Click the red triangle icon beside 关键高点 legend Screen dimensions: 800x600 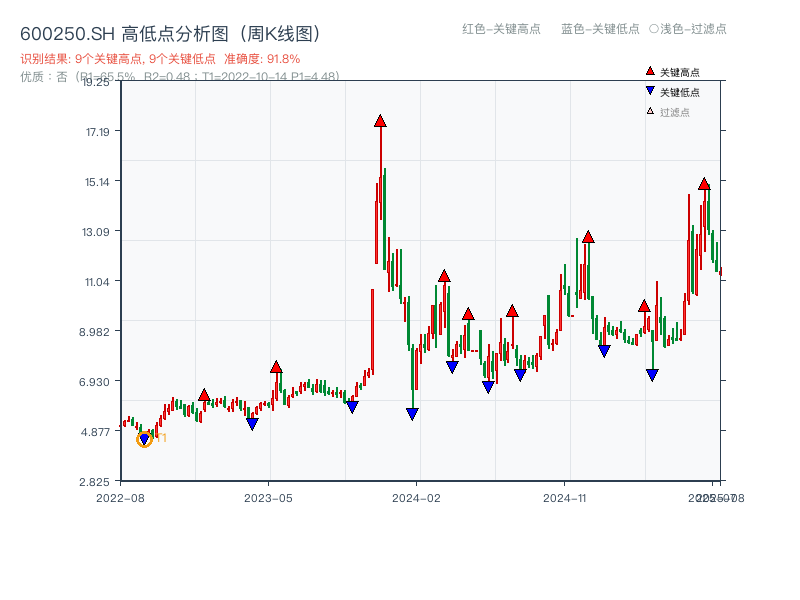(650, 71)
